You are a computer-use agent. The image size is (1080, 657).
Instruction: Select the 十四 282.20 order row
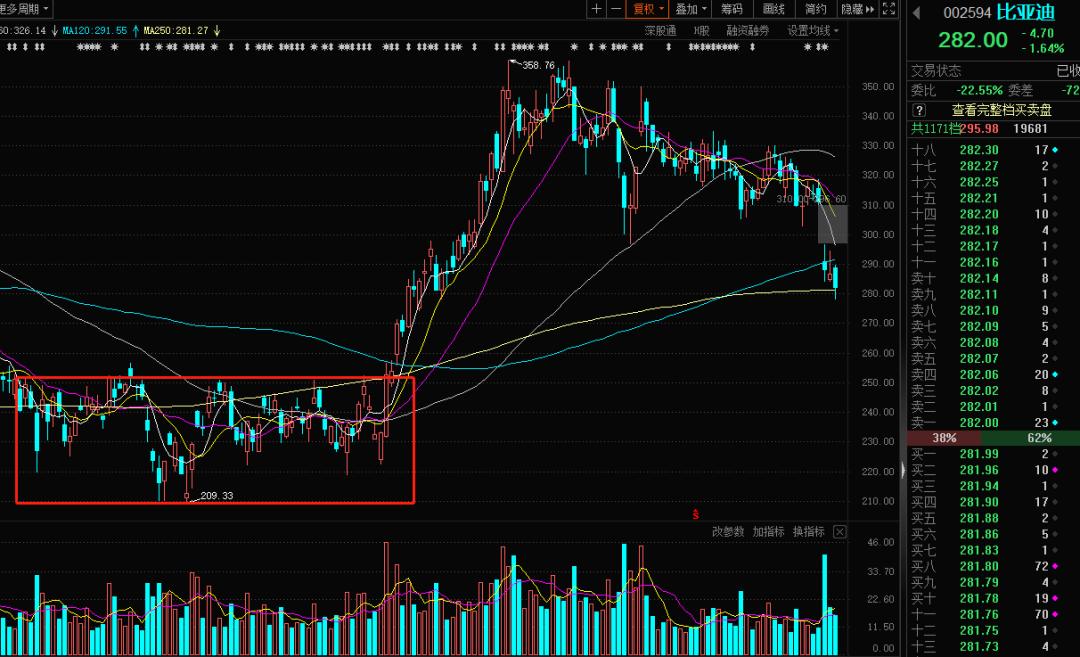click(993, 214)
